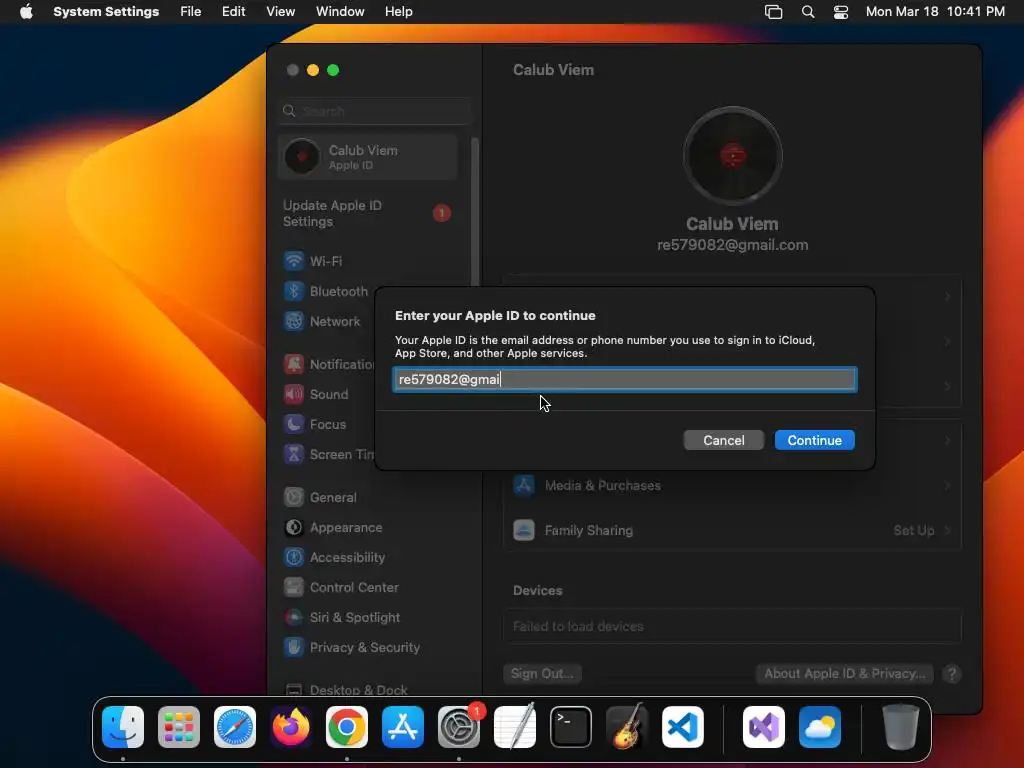Screen dimensions: 1024x768
Task: Open the Media & Purchases row
Action: [732, 485]
